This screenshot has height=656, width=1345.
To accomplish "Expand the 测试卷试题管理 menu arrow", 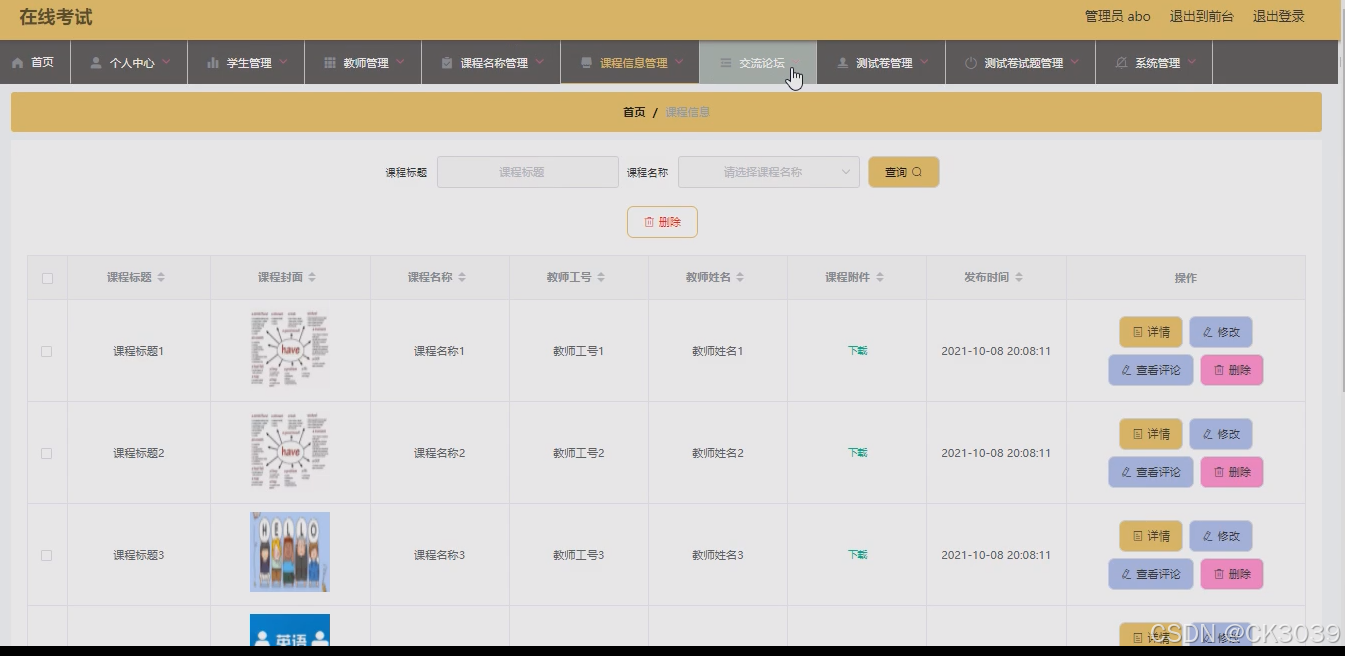I will coord(1075,61).
